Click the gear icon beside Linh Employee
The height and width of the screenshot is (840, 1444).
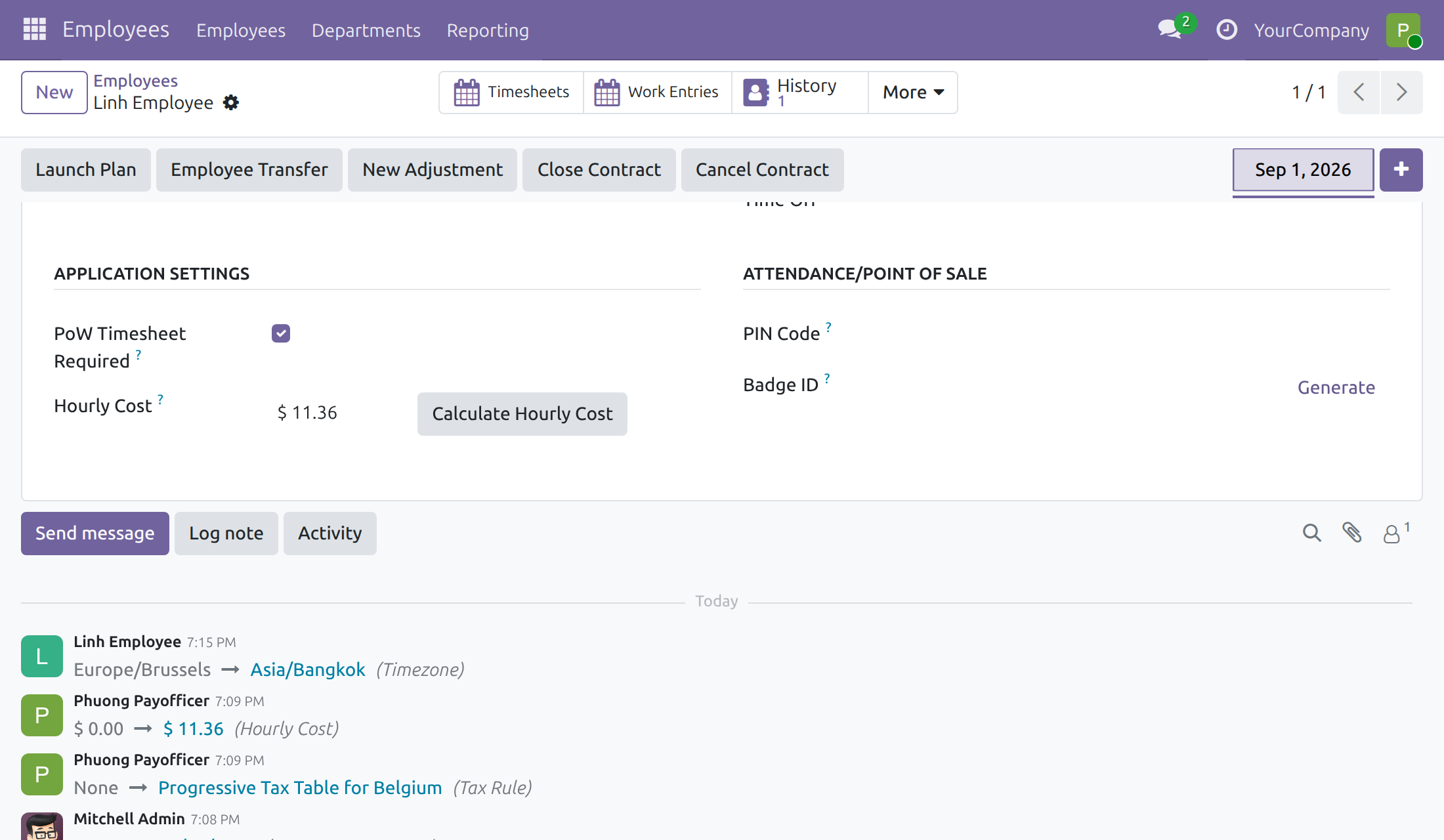pos(230,103)
